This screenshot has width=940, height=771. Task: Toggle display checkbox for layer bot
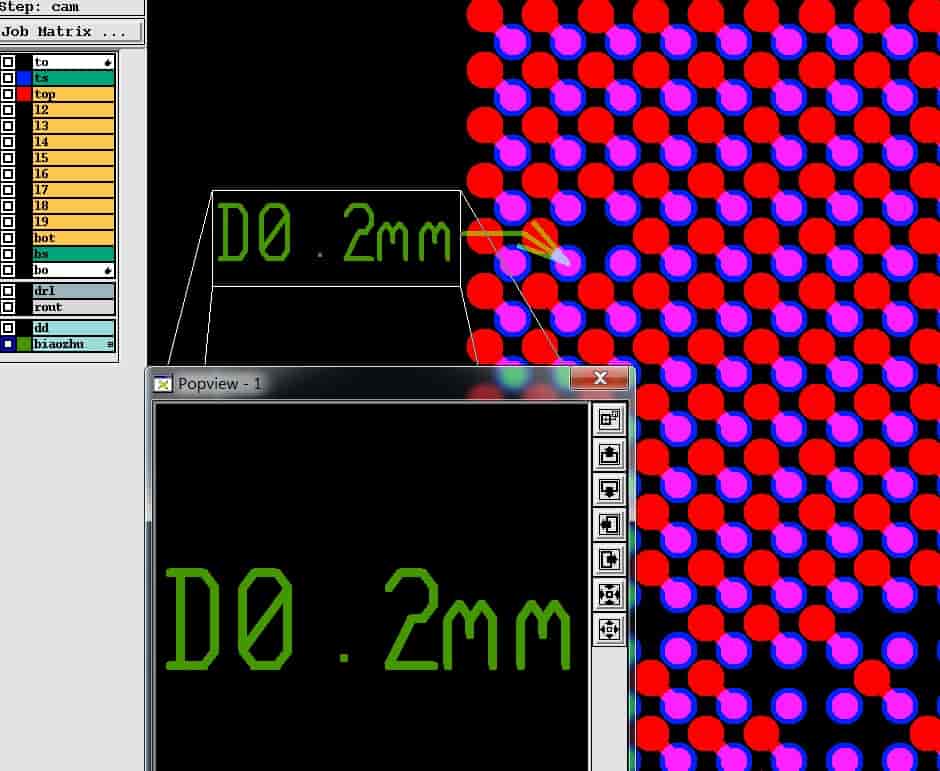(x=8, y=238)
